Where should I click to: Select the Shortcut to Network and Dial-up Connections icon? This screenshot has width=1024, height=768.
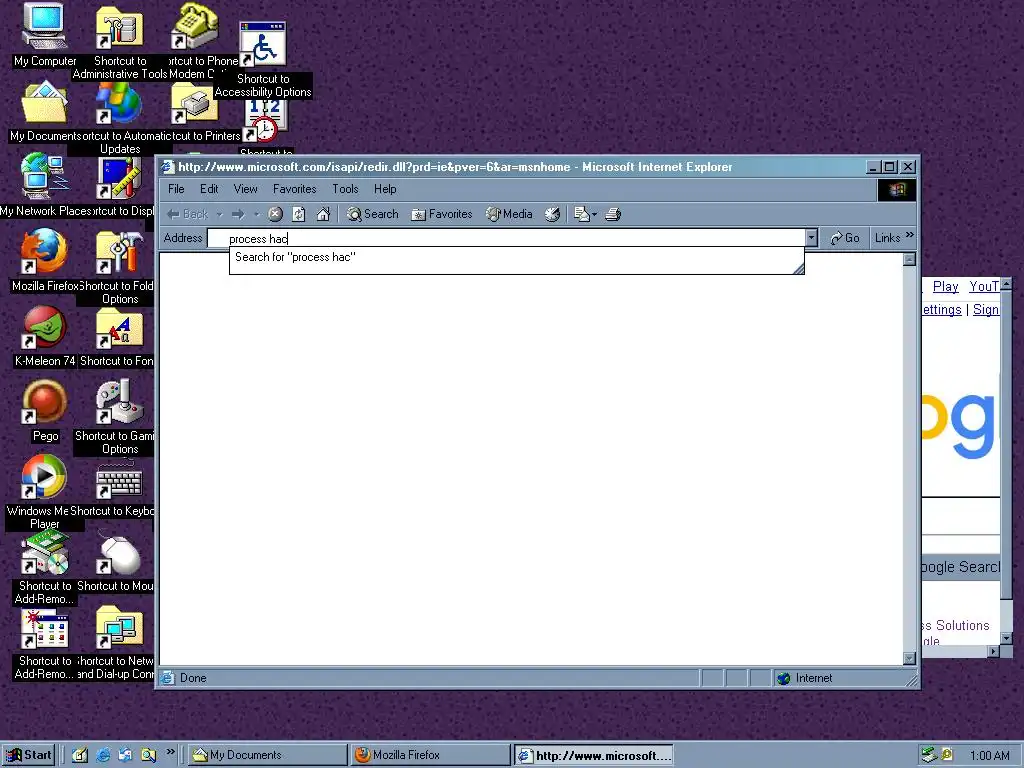click(x=119, y=643)
